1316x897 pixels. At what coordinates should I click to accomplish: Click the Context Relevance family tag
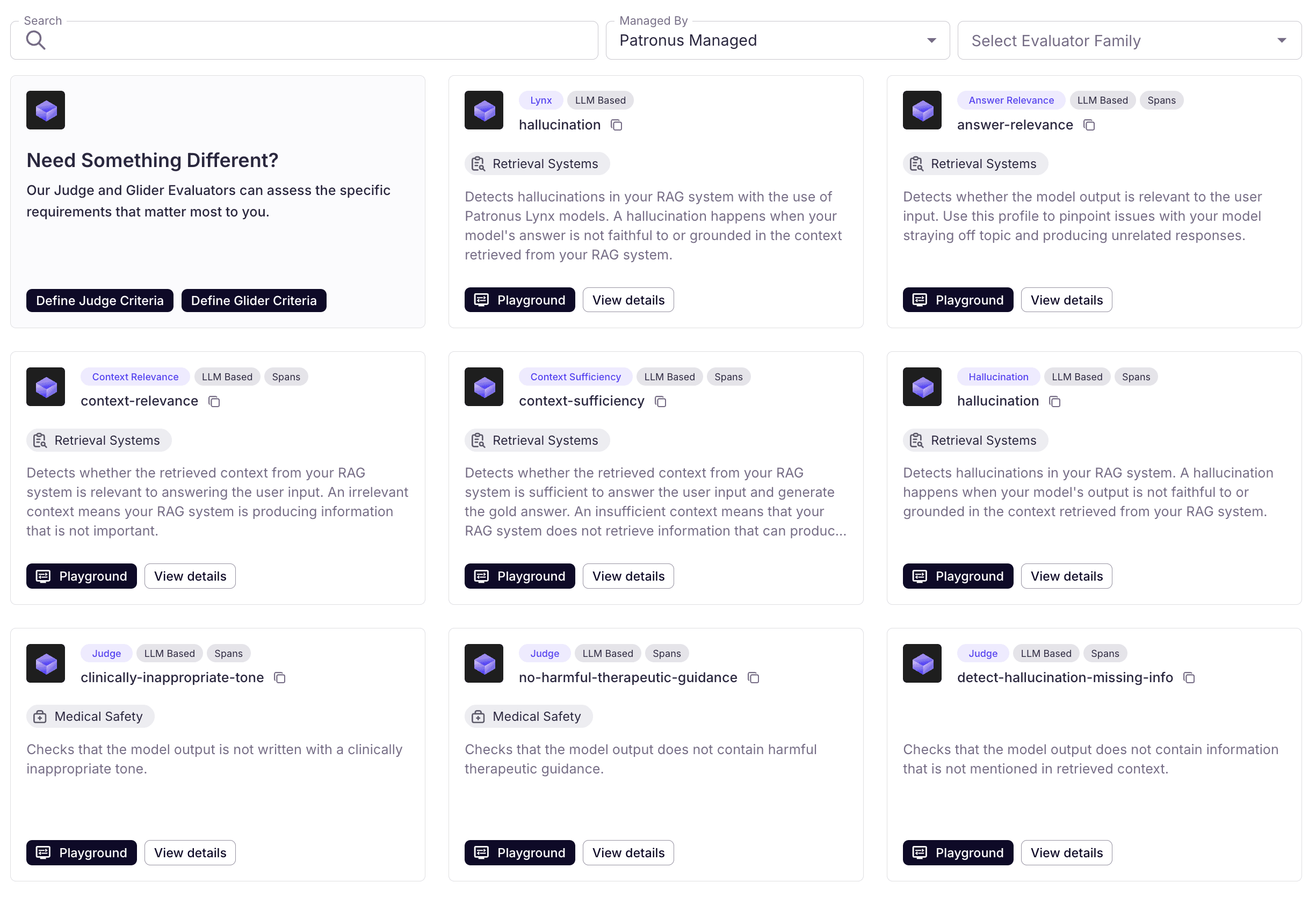click(x=135, y=377)
